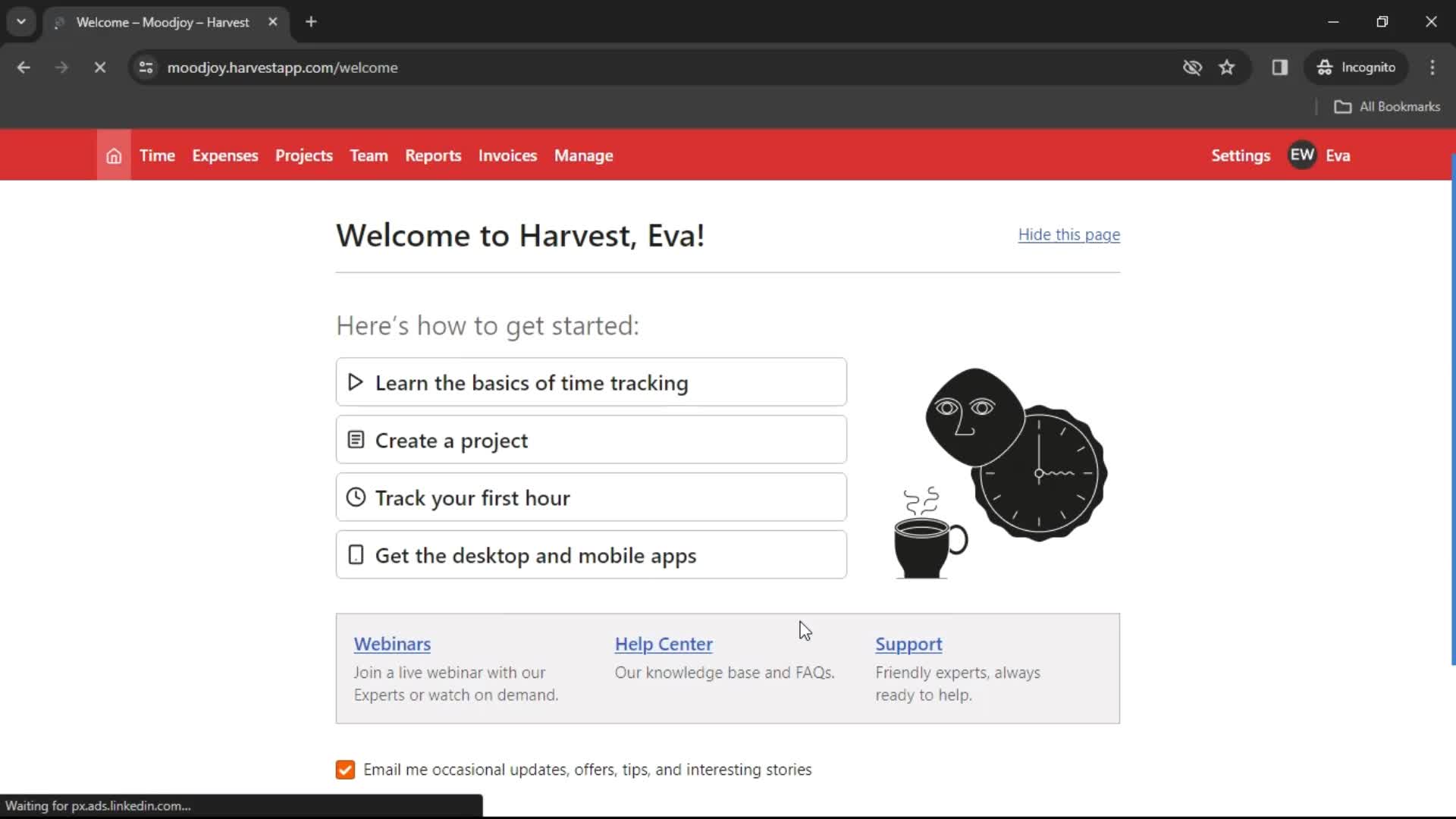Screen dimensions: 1456x819
Task: Hide this welcome page
Action: pyautogui.click(x=1069, y=234)
